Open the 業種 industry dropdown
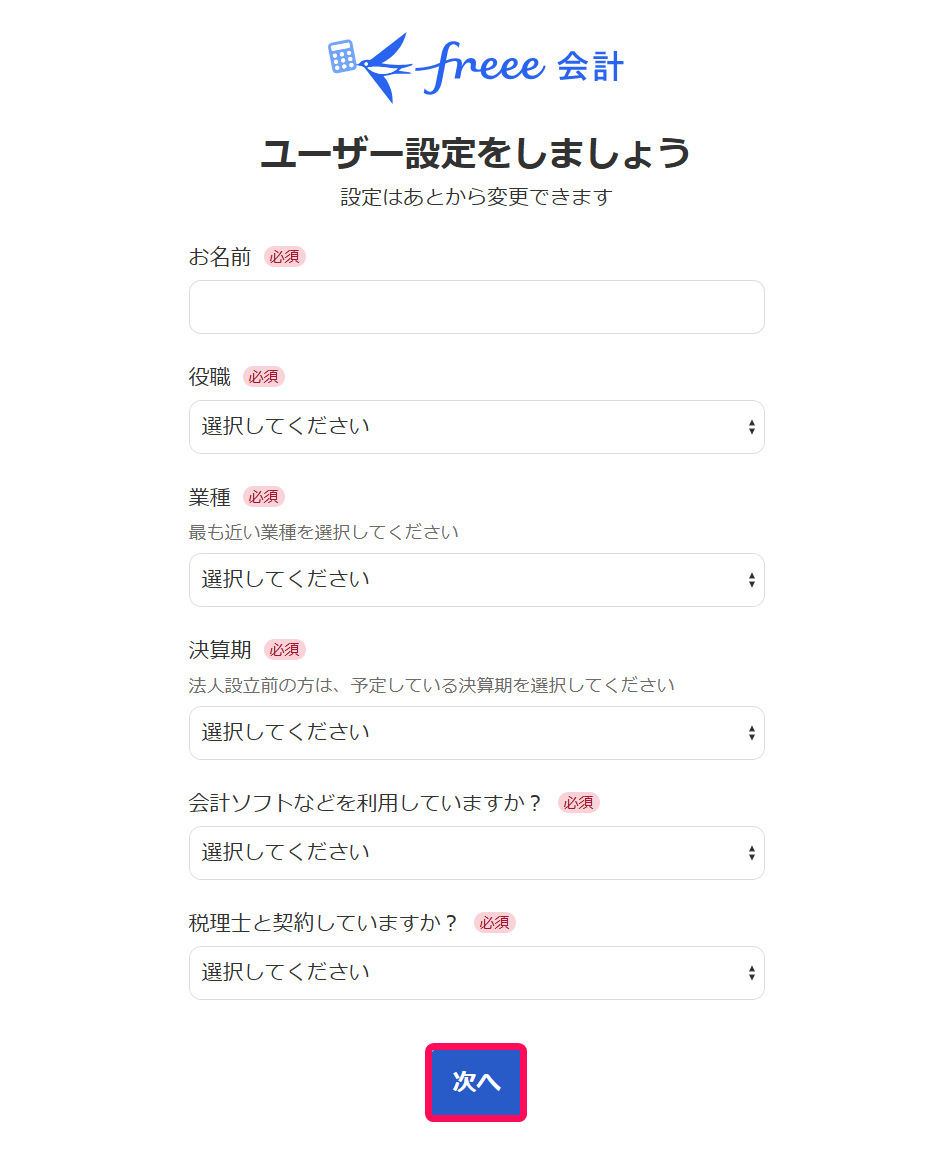The image size is (950, 1167). (x=476, y=580)
